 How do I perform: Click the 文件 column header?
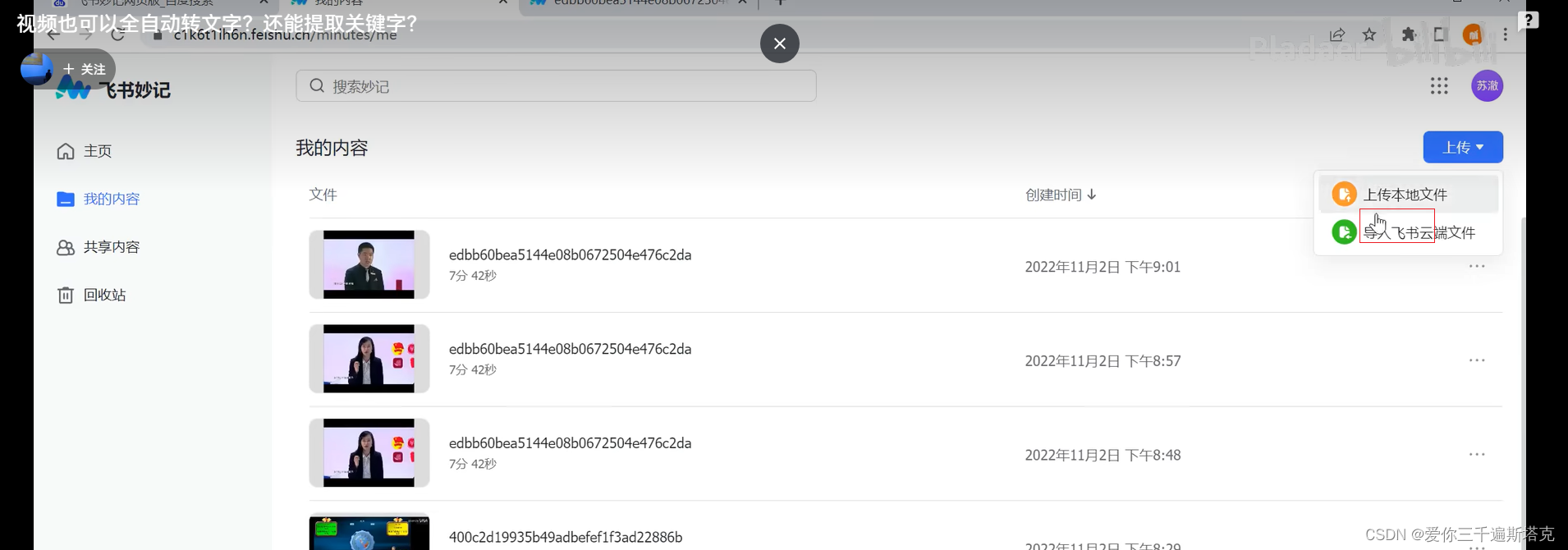(x=323, y=195)
